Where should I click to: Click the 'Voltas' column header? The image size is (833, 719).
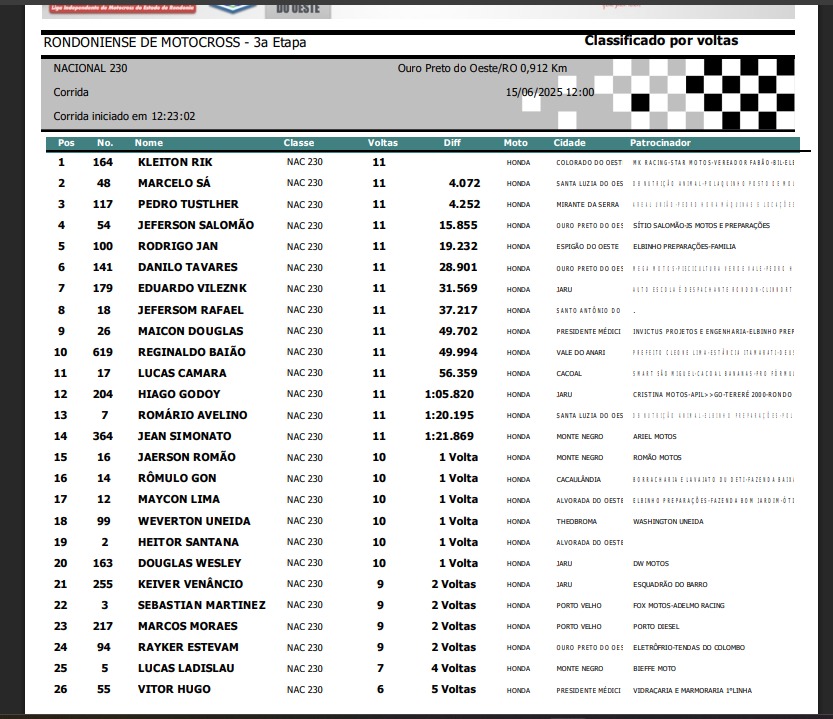[x=383, y=143]
